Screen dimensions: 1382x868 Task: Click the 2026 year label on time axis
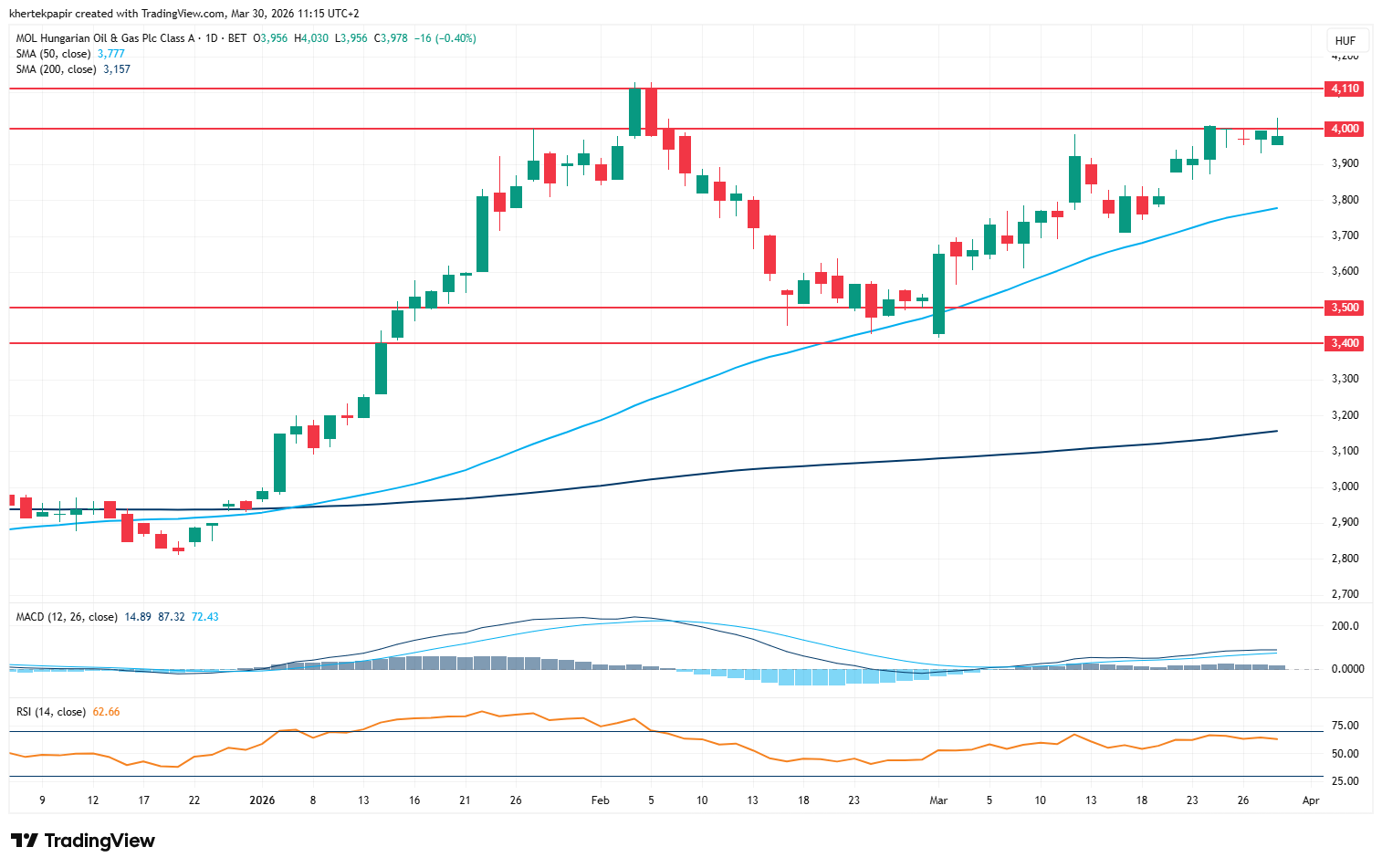click(262, 800)
